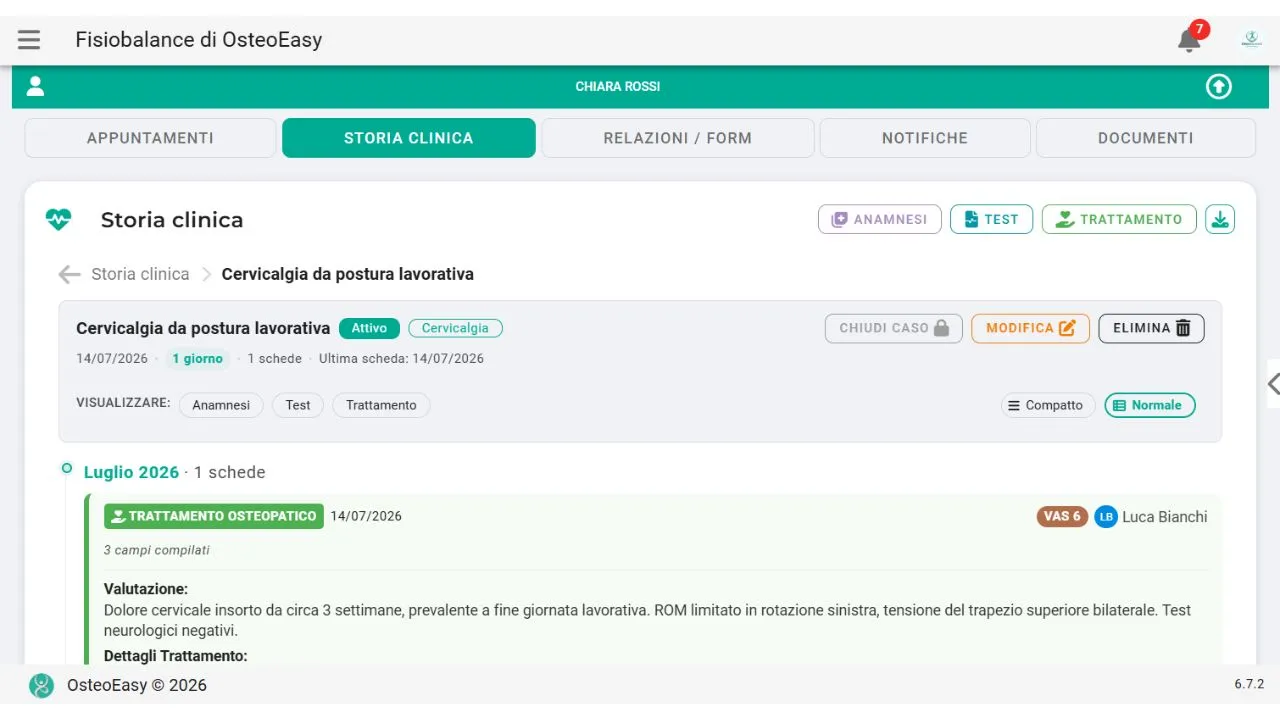
Task: Click the OsteoEasy logo in the footer
Action: click(x=41, y=685)
